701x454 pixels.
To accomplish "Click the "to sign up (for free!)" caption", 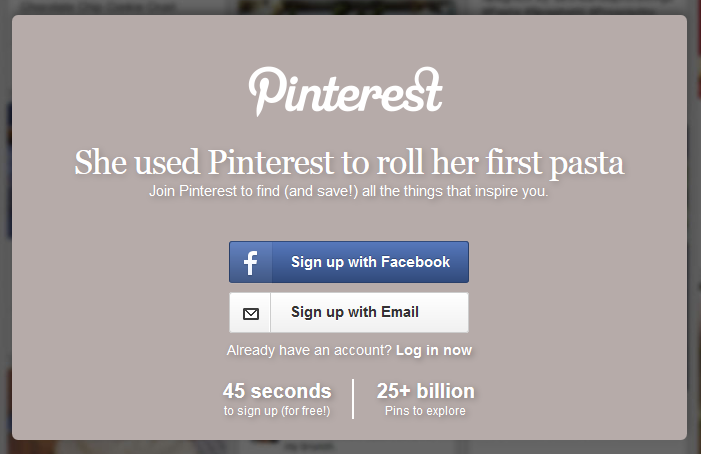I will click(277, 411).
